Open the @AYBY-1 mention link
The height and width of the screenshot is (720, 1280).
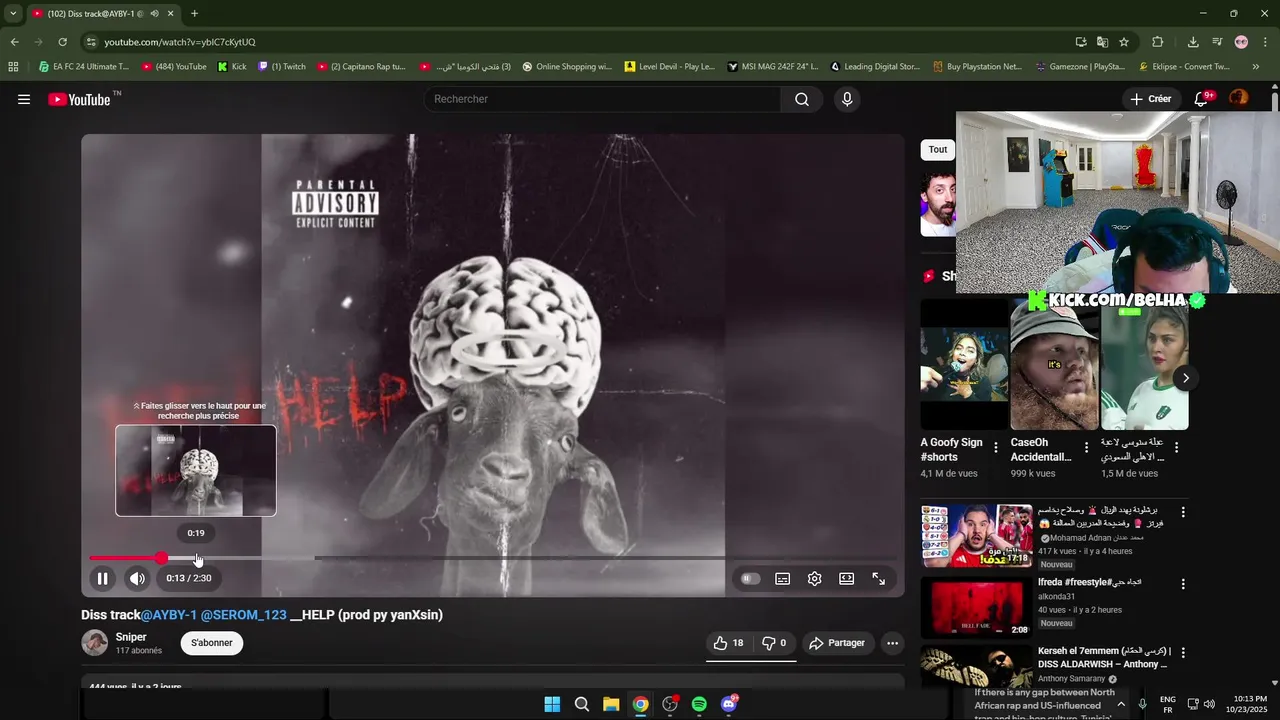click(x=169, y=615)
